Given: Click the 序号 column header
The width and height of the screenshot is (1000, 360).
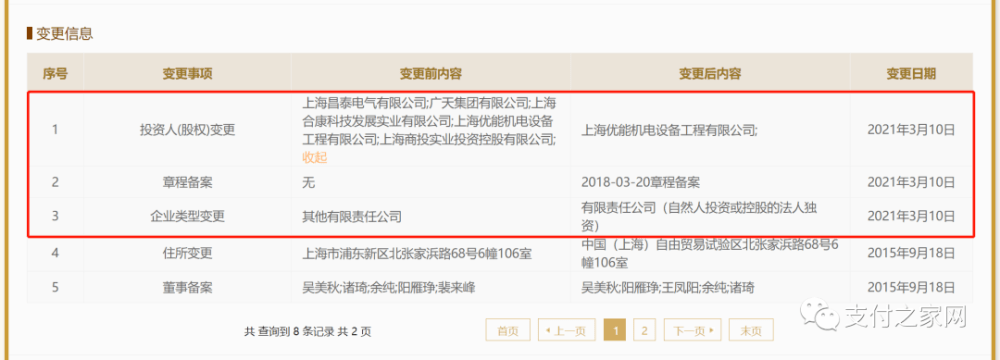Looking at the screenshot, I should 55,74.
